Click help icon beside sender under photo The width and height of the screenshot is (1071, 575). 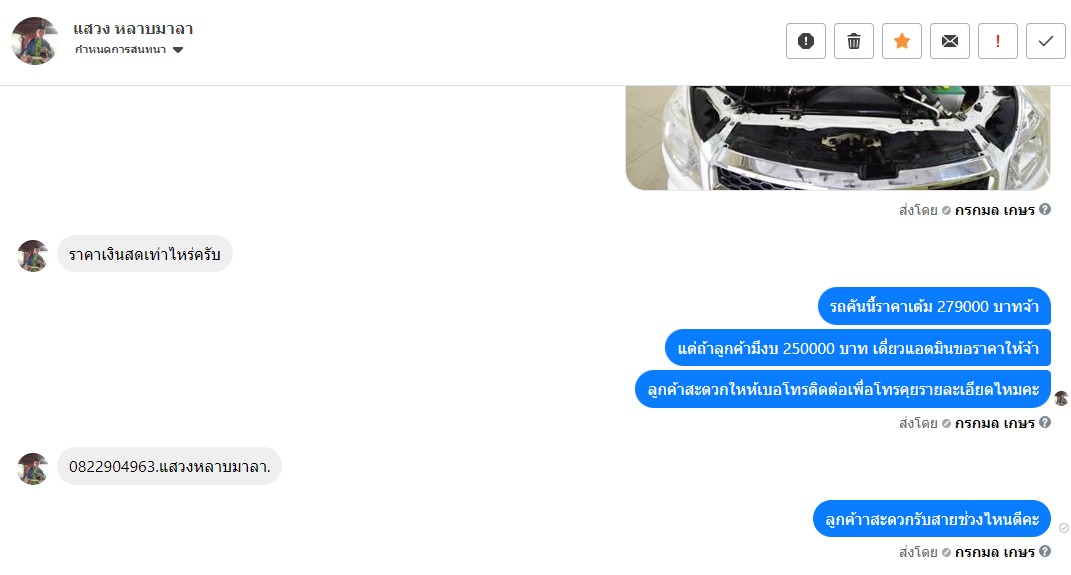pos(1045,210)
